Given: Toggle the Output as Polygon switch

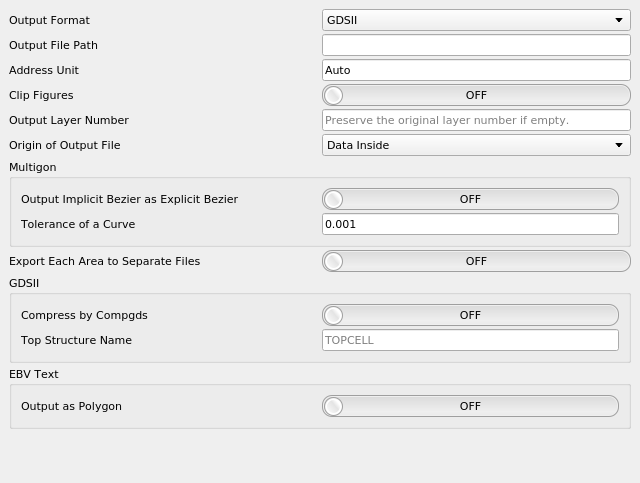Looking at the screenshot, I should pos(470,406).
